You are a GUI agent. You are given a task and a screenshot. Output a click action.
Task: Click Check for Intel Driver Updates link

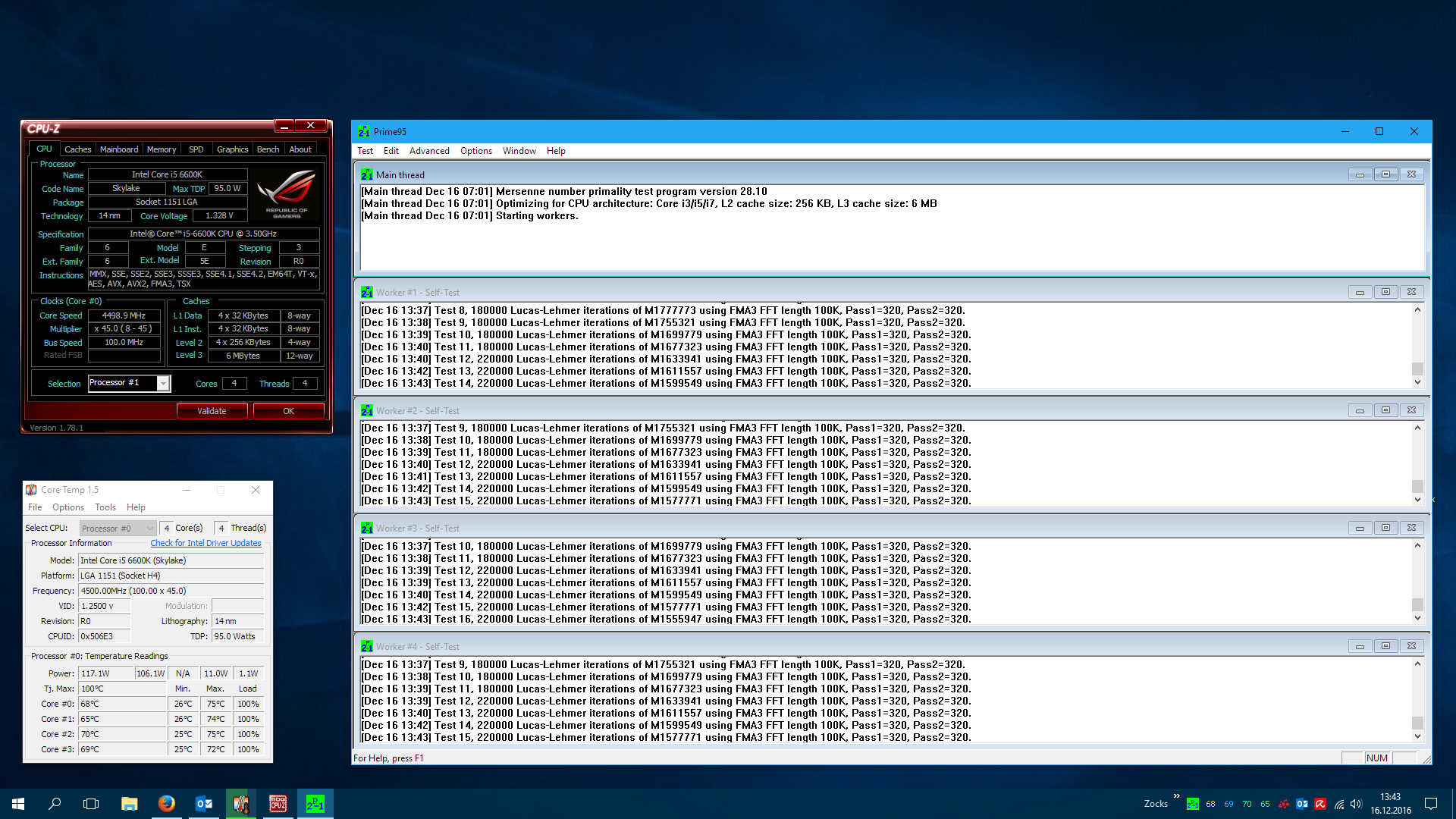pyautogui.click(x=206, y=543)
